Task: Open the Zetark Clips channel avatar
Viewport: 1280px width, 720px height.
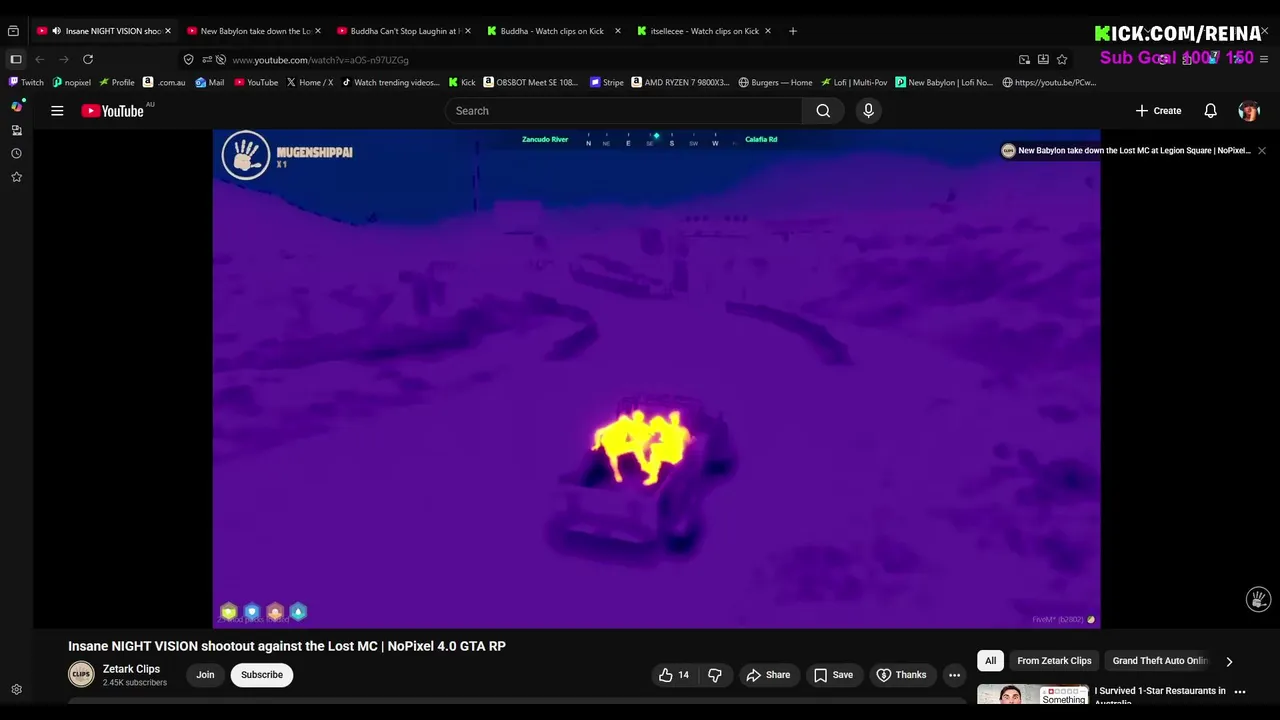Action: [81, 675]
